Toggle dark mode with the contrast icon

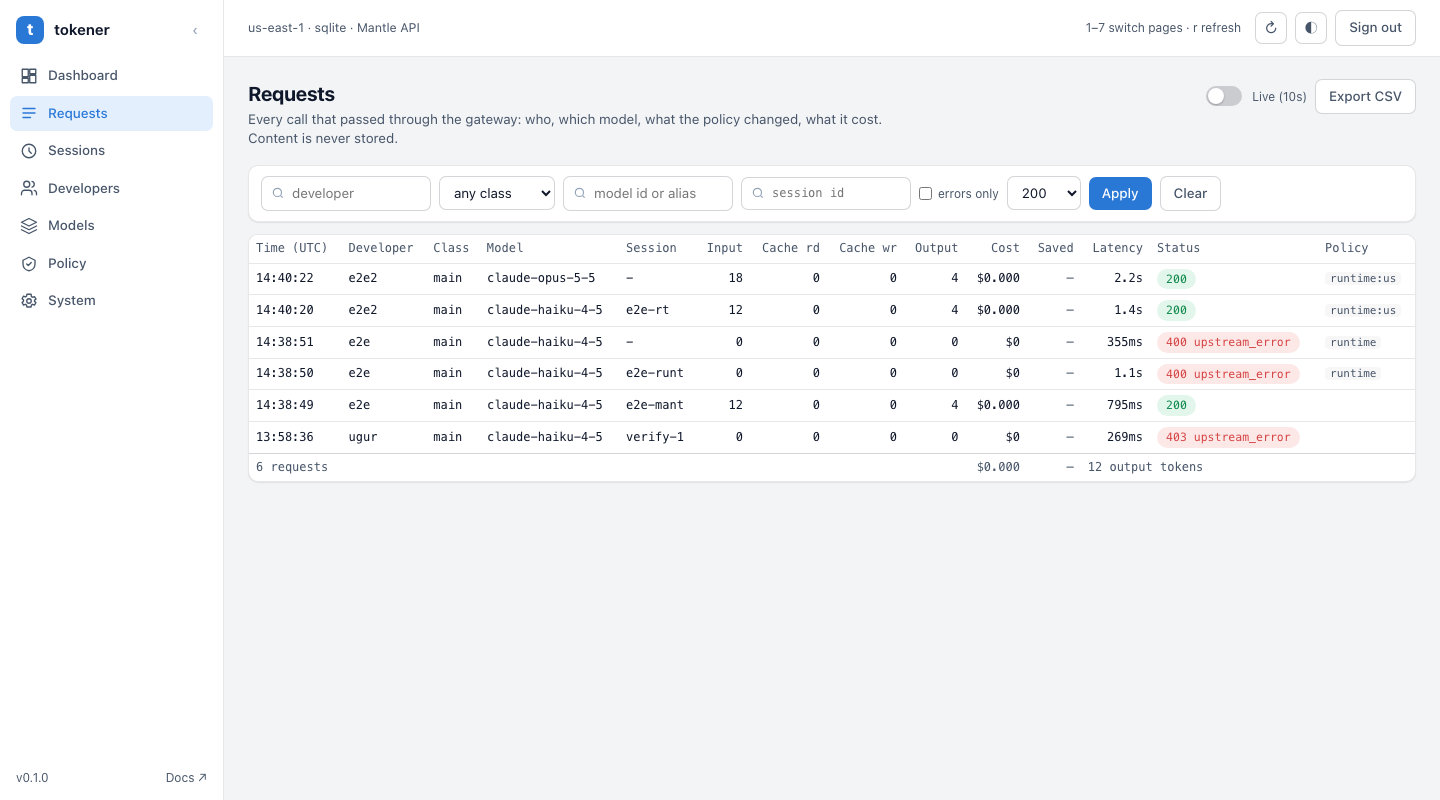click(x=1311, y=28)
